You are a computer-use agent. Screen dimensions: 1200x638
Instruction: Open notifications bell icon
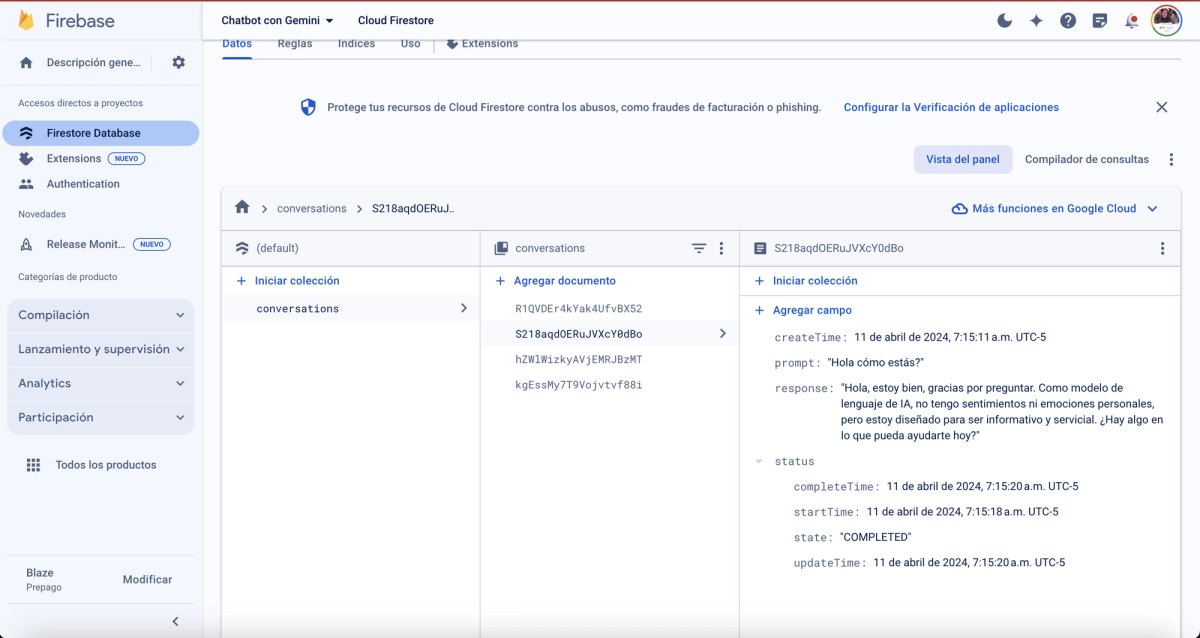pos(1132,20)
